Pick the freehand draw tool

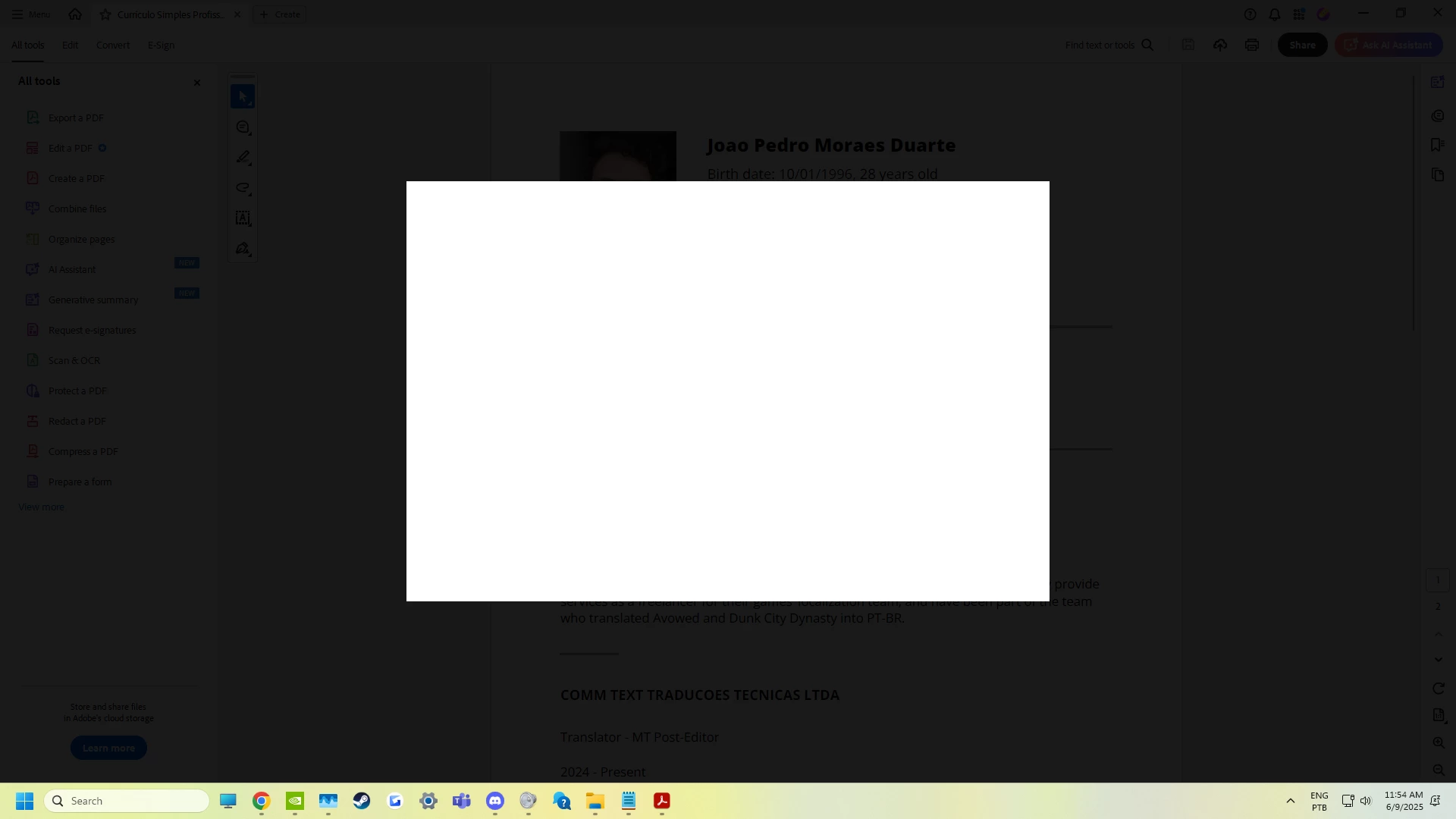(243, 188)
